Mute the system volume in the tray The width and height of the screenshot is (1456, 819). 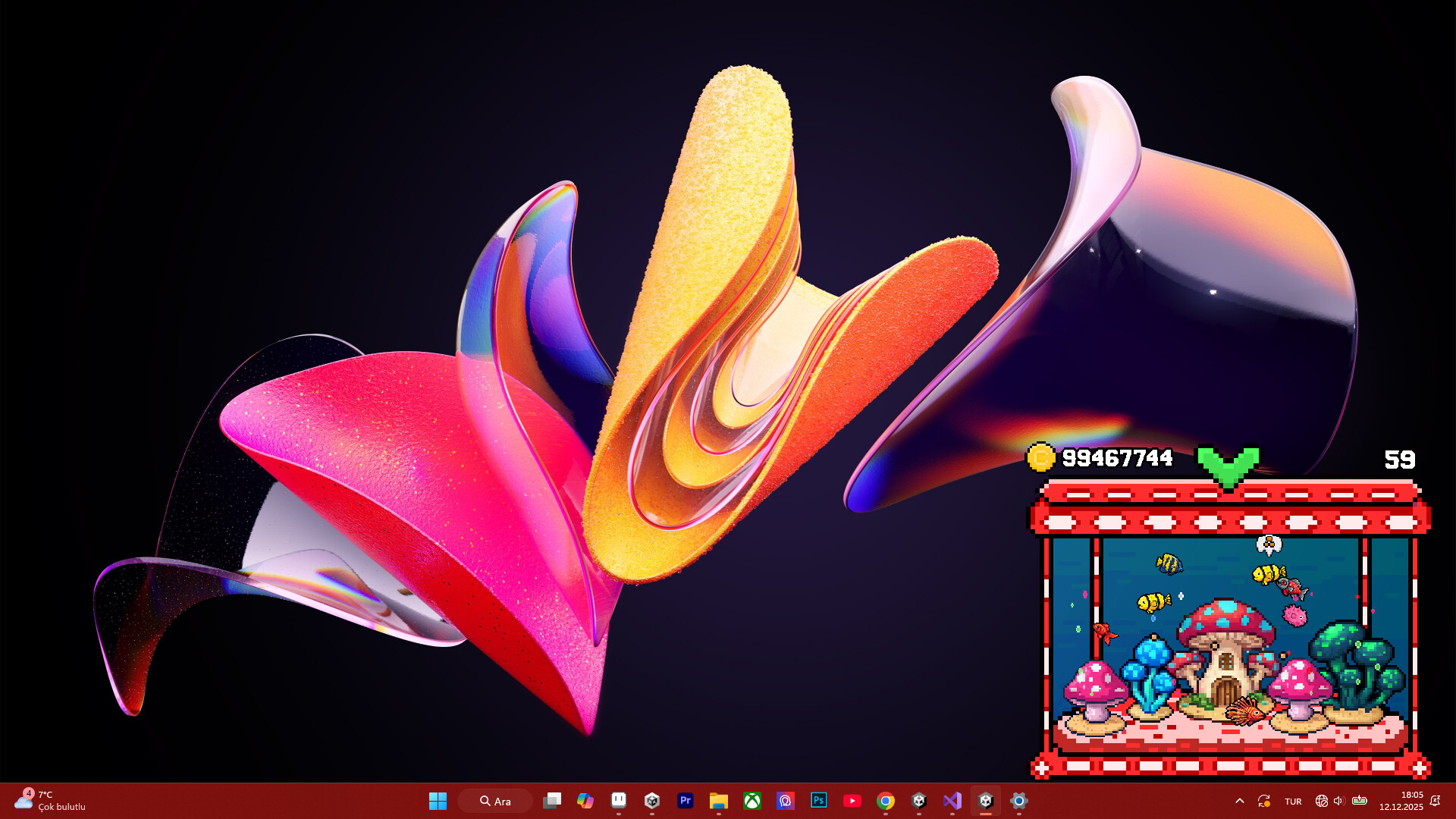[x=1338, y=801]
